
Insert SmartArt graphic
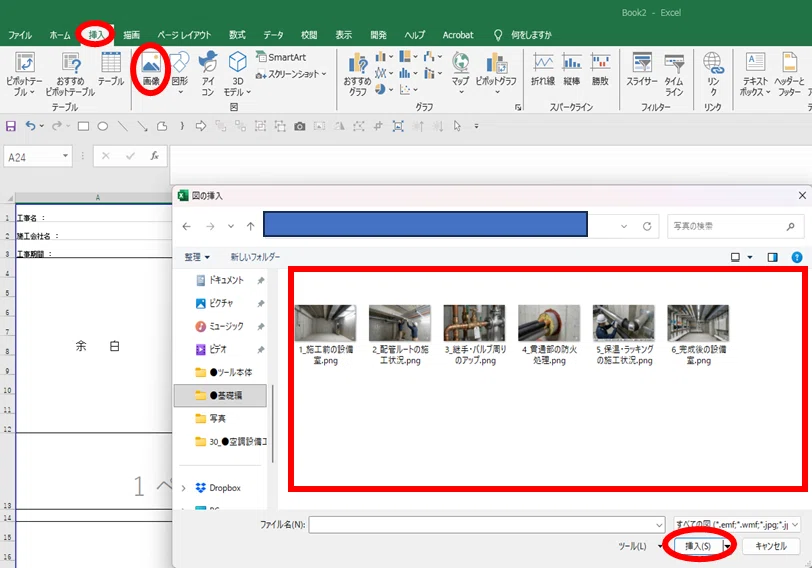tap(281, 57)
